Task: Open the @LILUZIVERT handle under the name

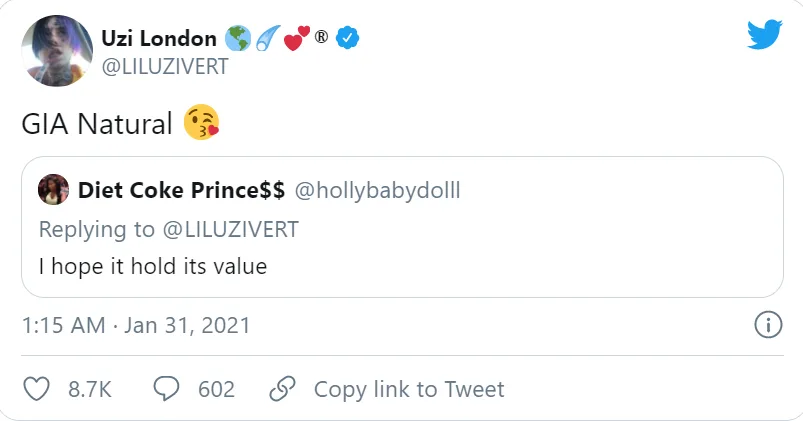Action: (x=165, y=66)
